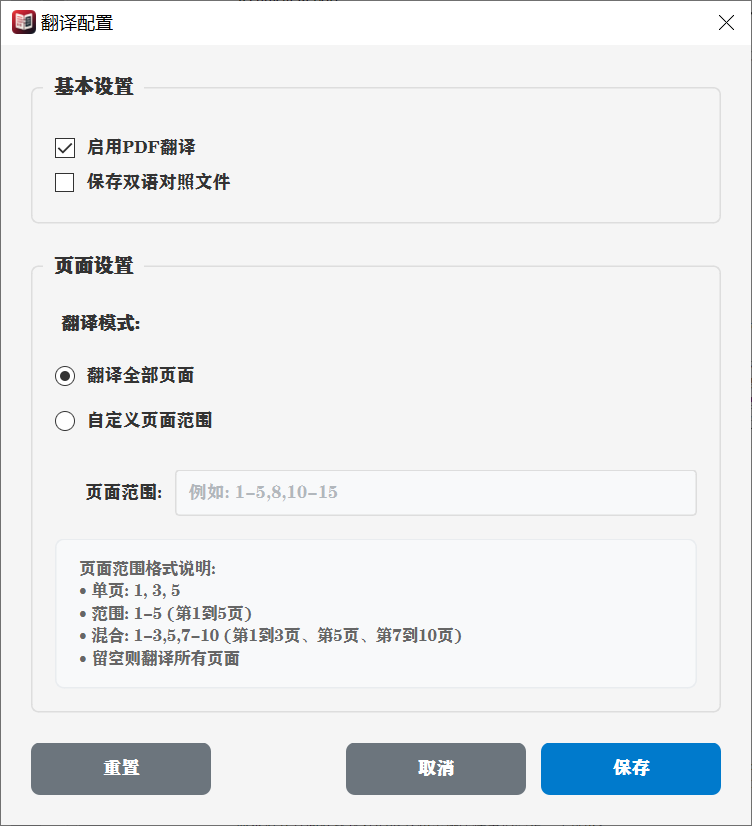Click inside the 页面范围 input field

point(435,492)
